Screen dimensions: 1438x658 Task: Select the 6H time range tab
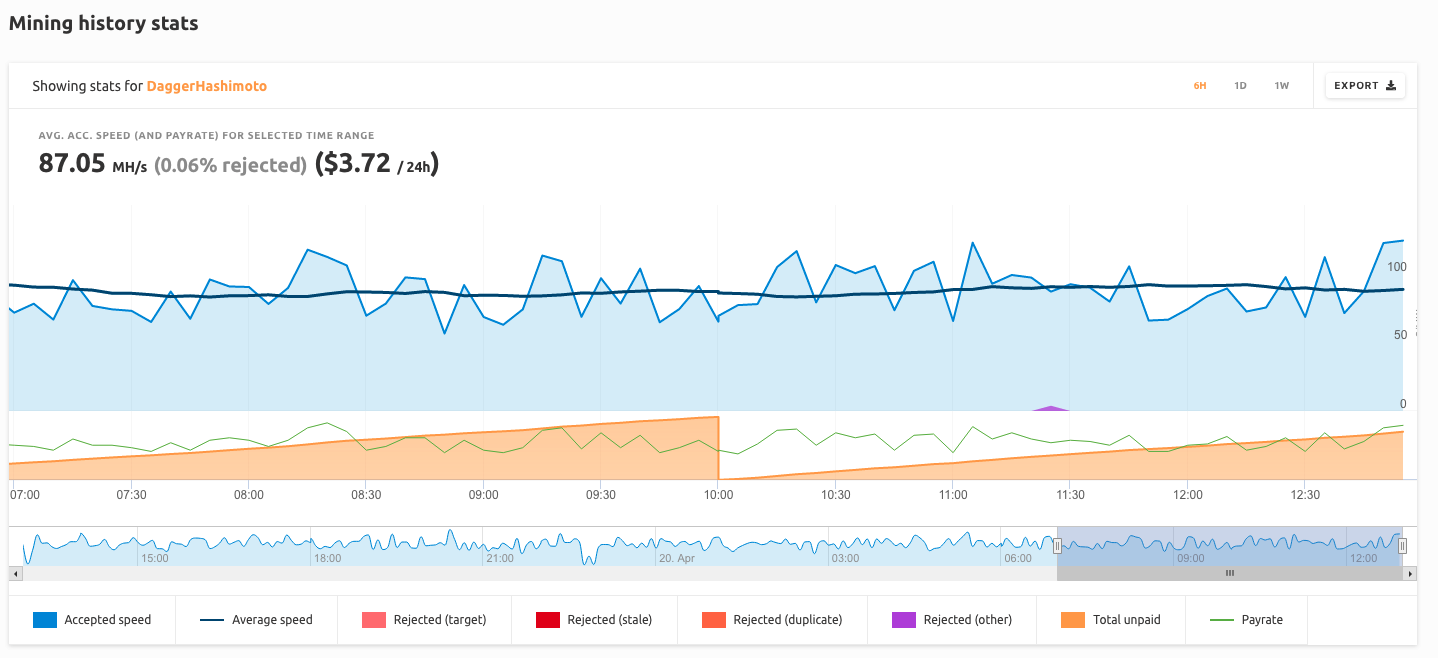point(1199,86)
